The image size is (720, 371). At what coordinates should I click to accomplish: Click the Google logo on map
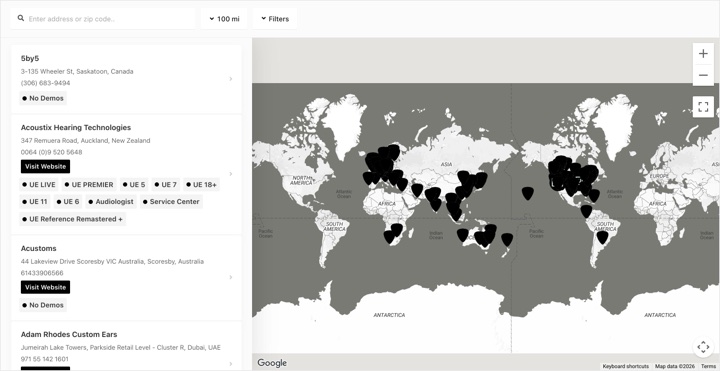tap(272, 363)
